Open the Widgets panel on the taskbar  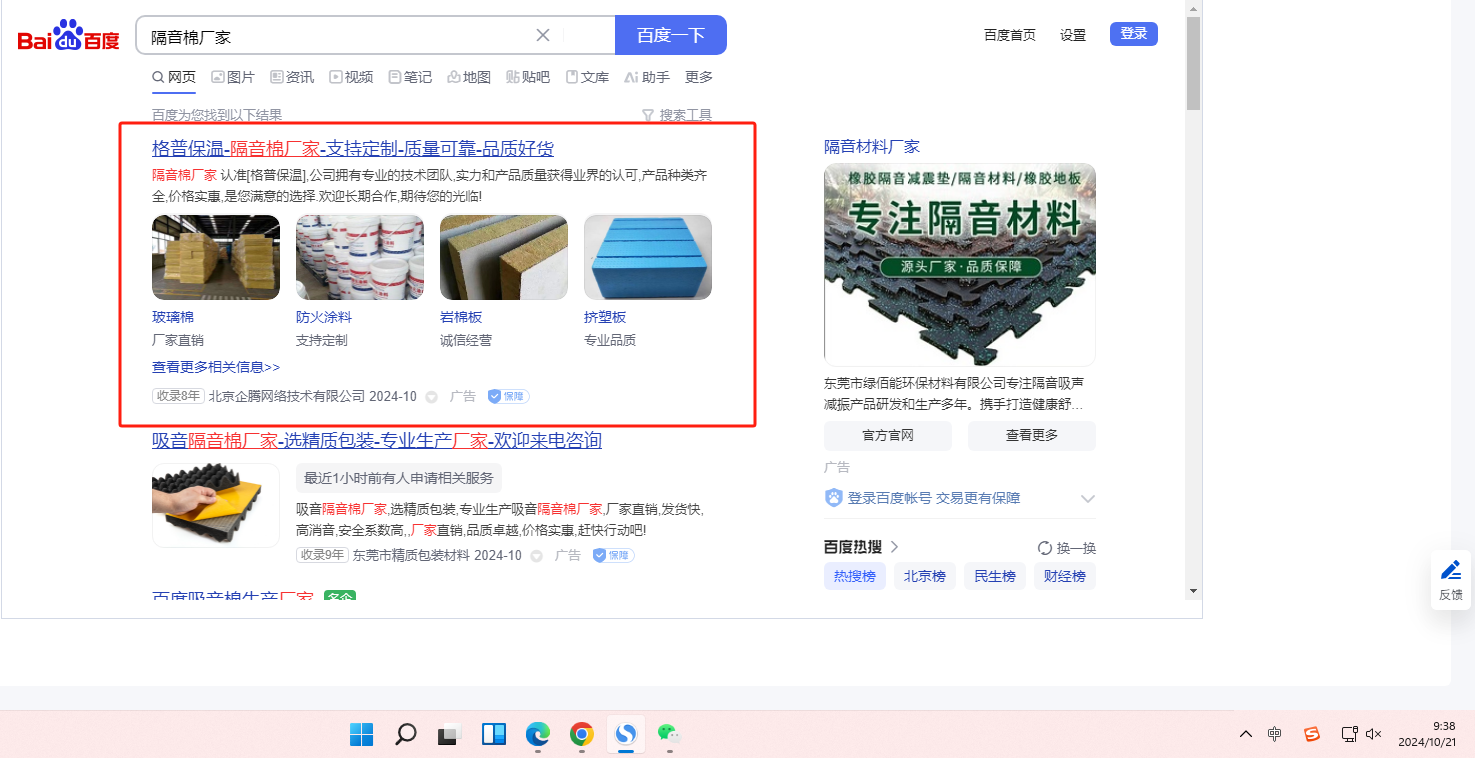click(x=494, y=735)
